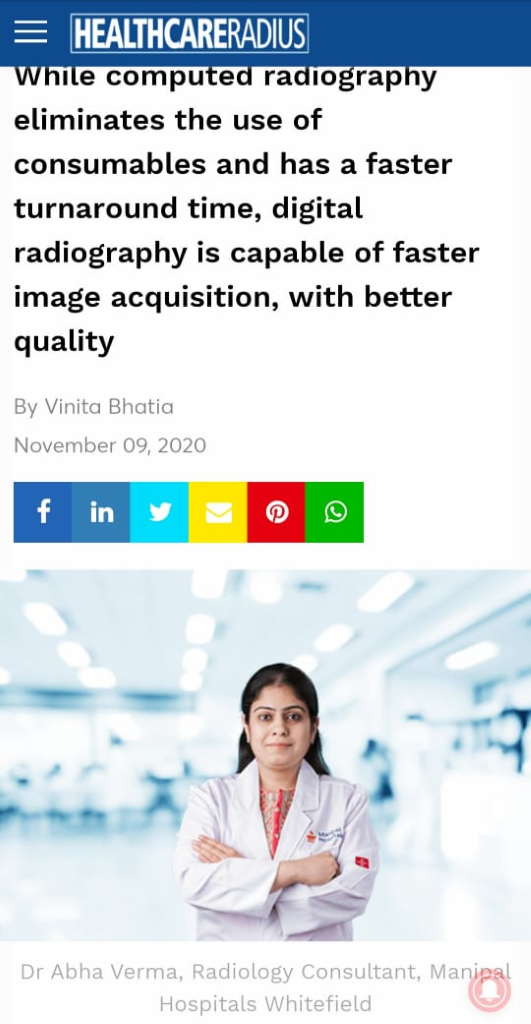This screenshot has height=1024, width=531.
Task: Share the article on Facebook
Action: (x=42, y=512)
